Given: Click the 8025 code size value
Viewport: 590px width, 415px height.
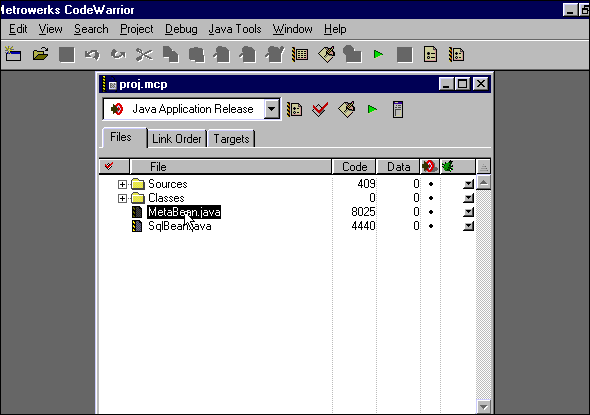Looking at the screenshot, I should click(x=363, y=212).
